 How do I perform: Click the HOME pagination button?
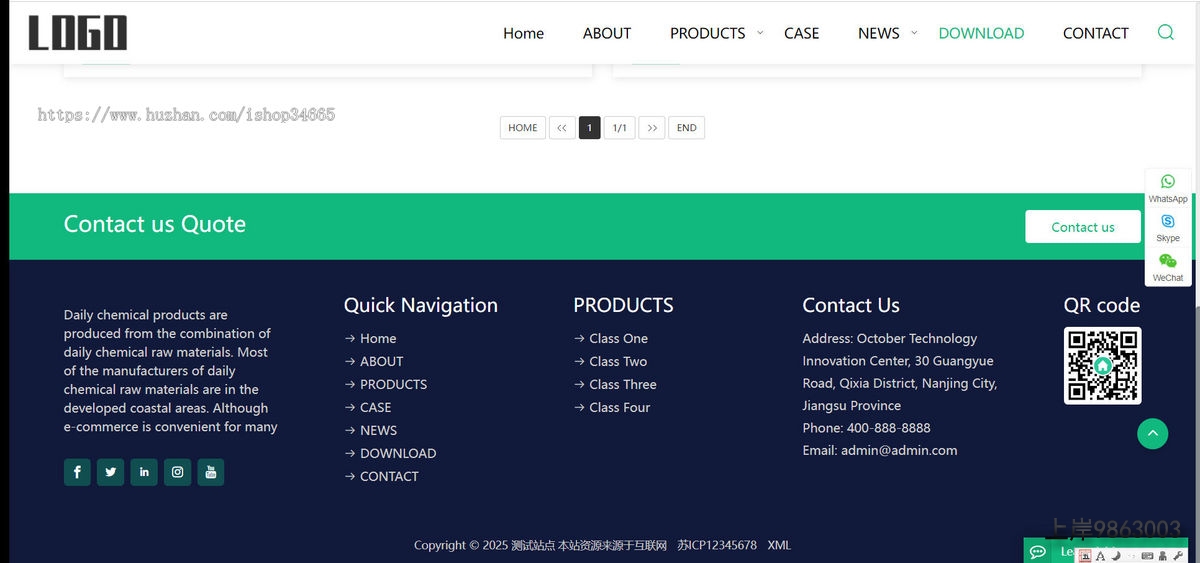point(522,128)
